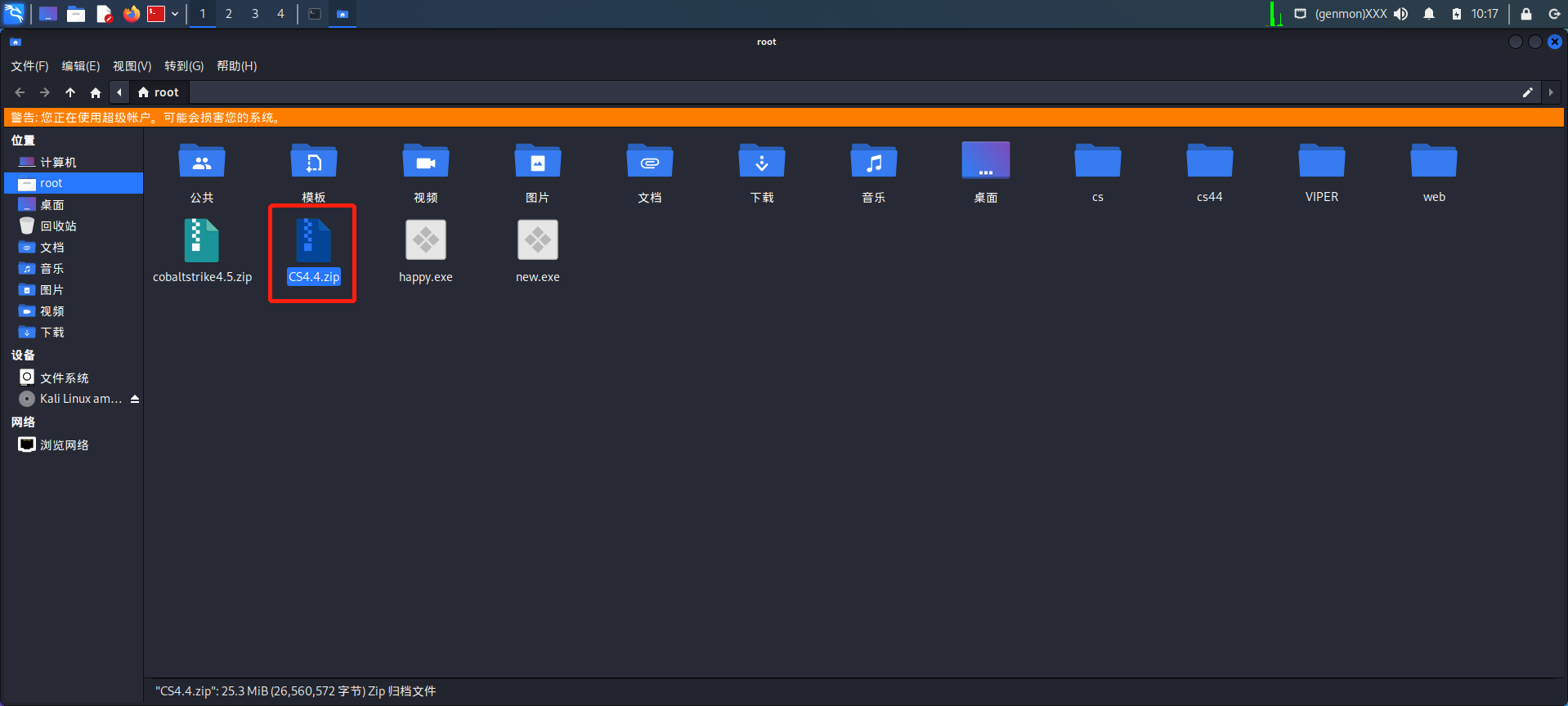The image size is (1568, 706).
Task: Lock the screen from panel
Action: (1526, 14)
